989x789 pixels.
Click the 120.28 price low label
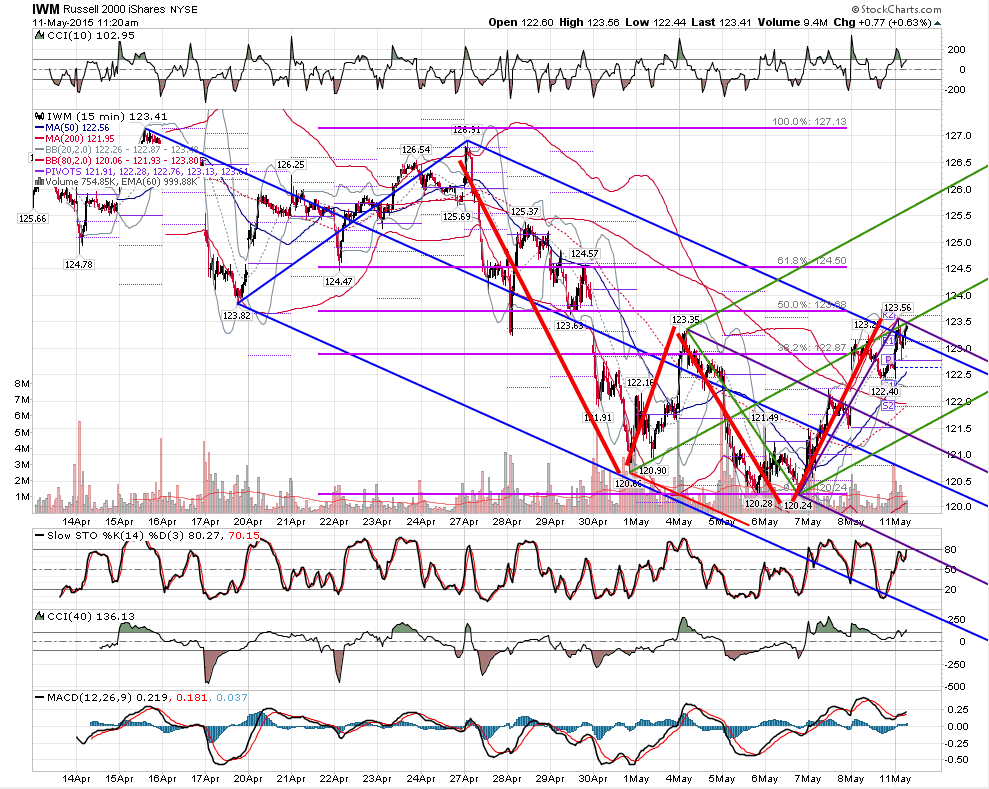coord(759,503)
